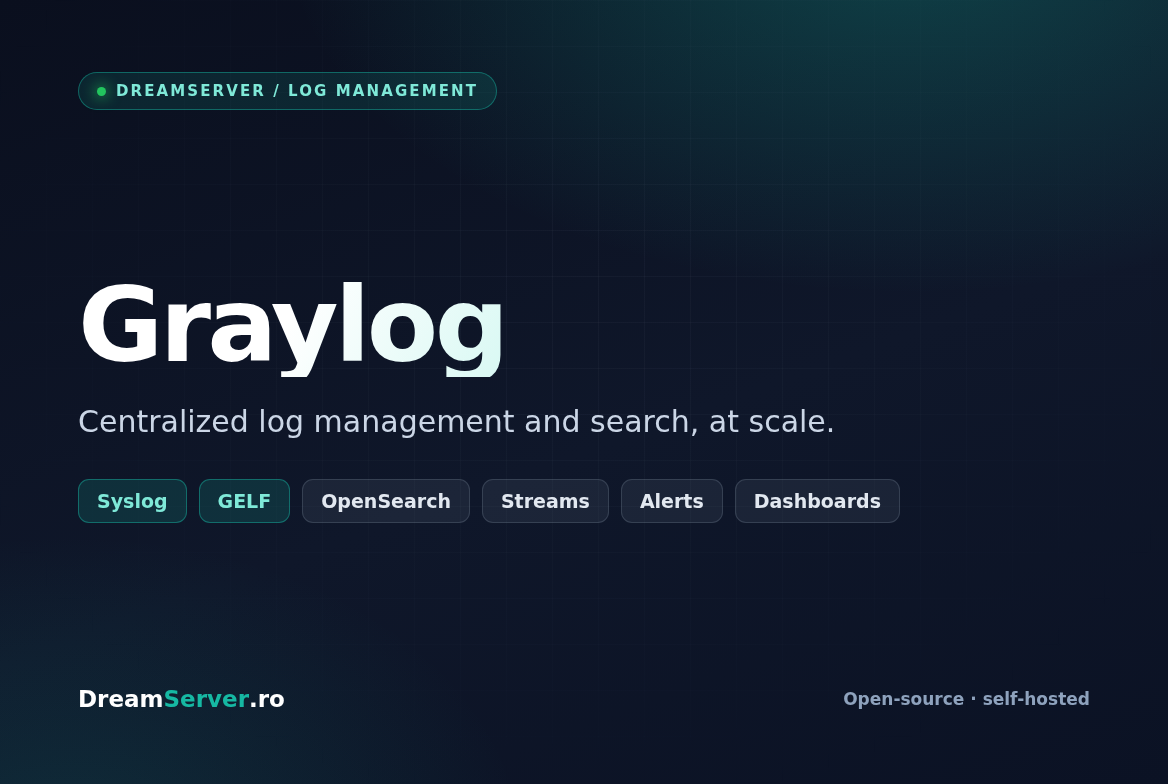The image size is (1168, 784).
Task: Select the Syslog tag
Action: coord(132,501)
